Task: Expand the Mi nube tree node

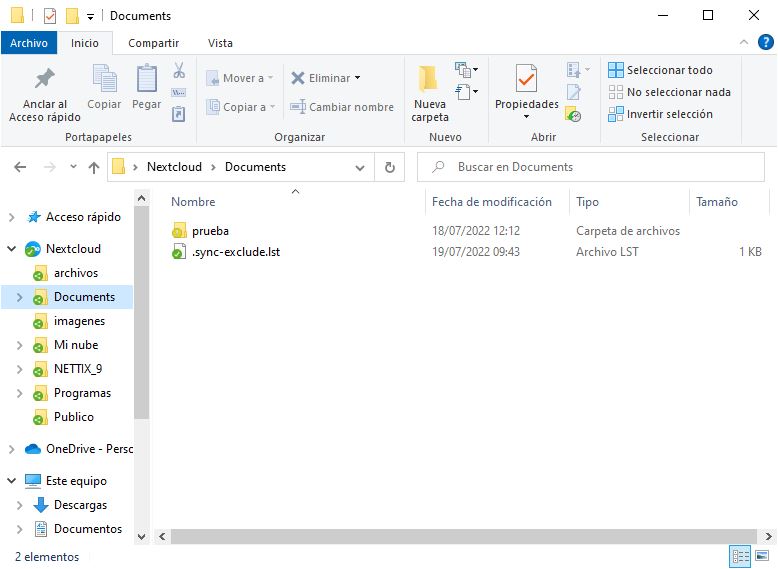Action: 19,345
